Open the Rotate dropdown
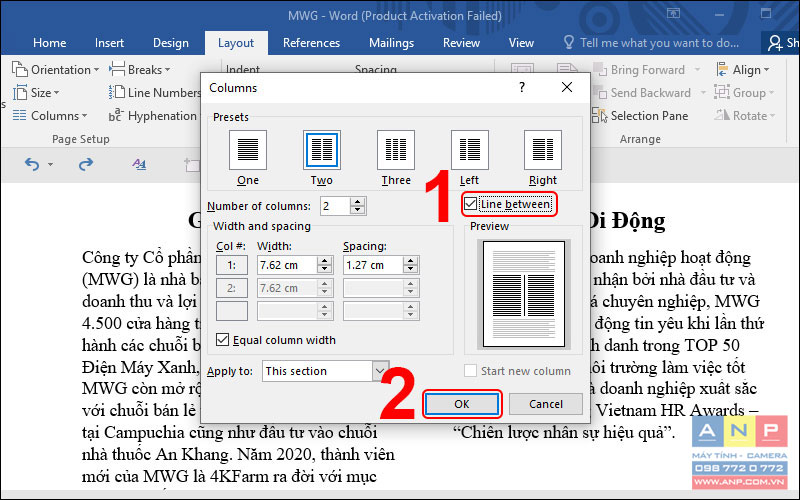The image size is (800, 500). (745, 116)
